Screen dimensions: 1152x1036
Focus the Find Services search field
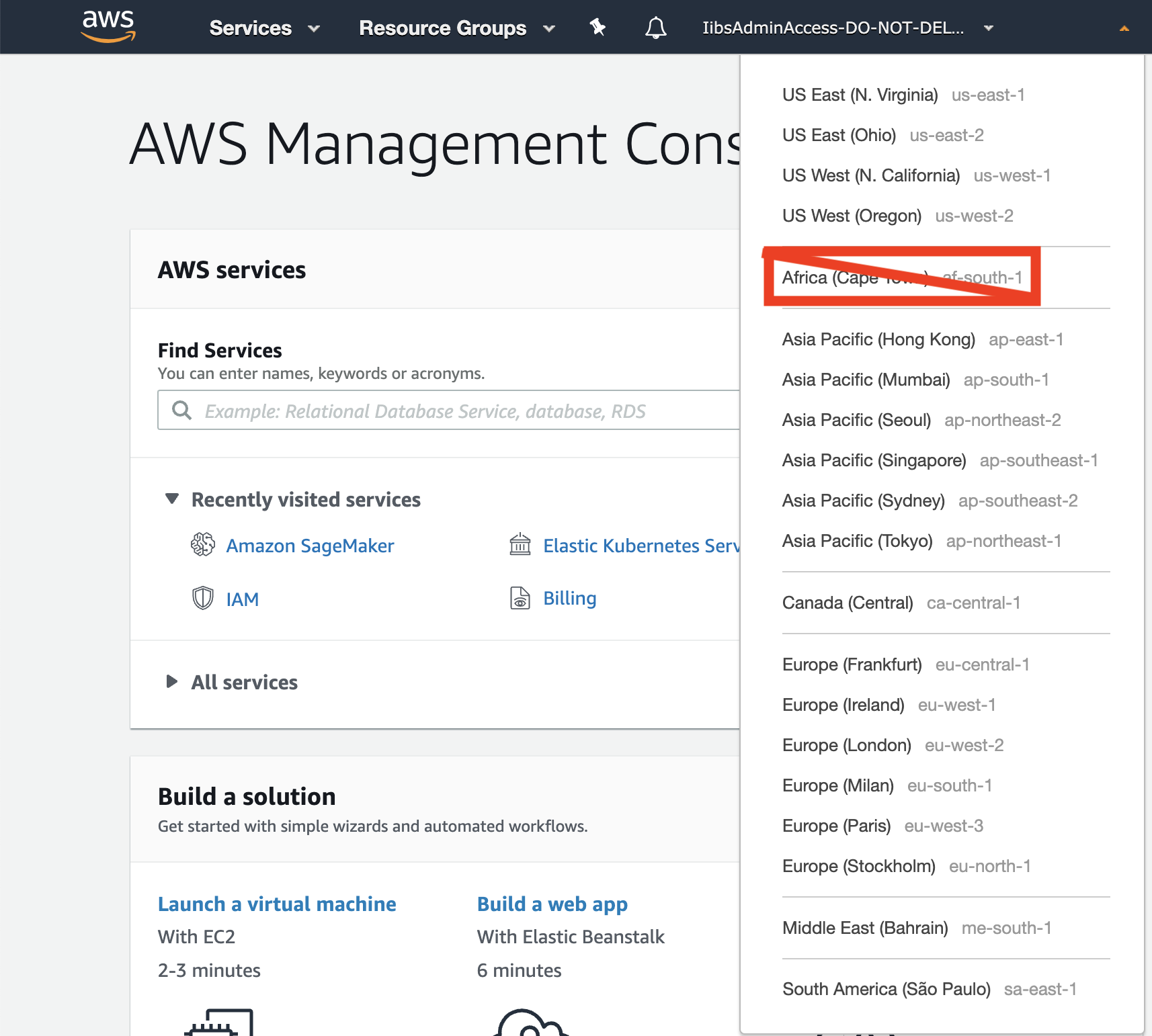(x=448, y=410)
